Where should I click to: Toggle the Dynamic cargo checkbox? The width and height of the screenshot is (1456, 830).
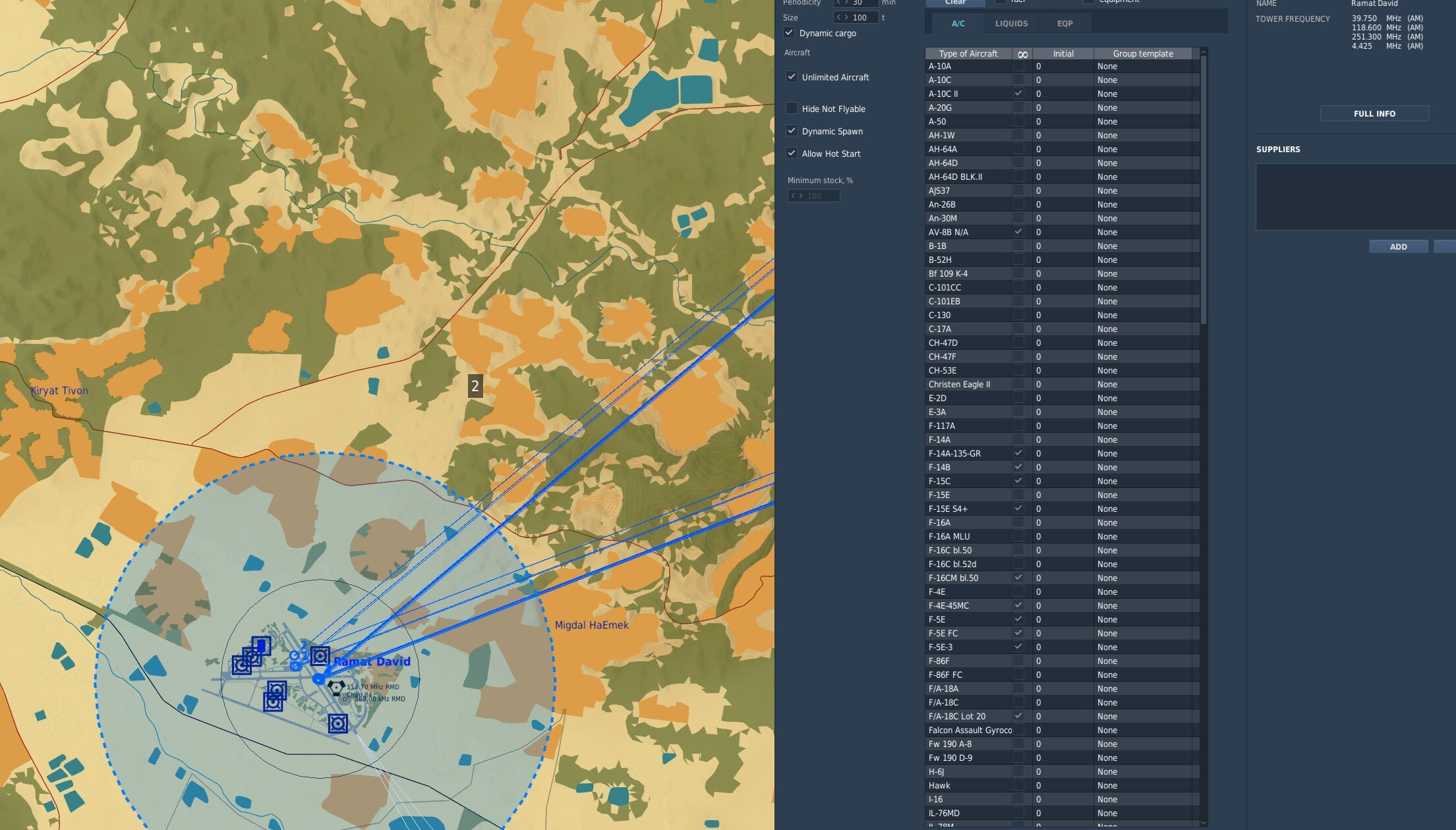(x=789, y=32)
